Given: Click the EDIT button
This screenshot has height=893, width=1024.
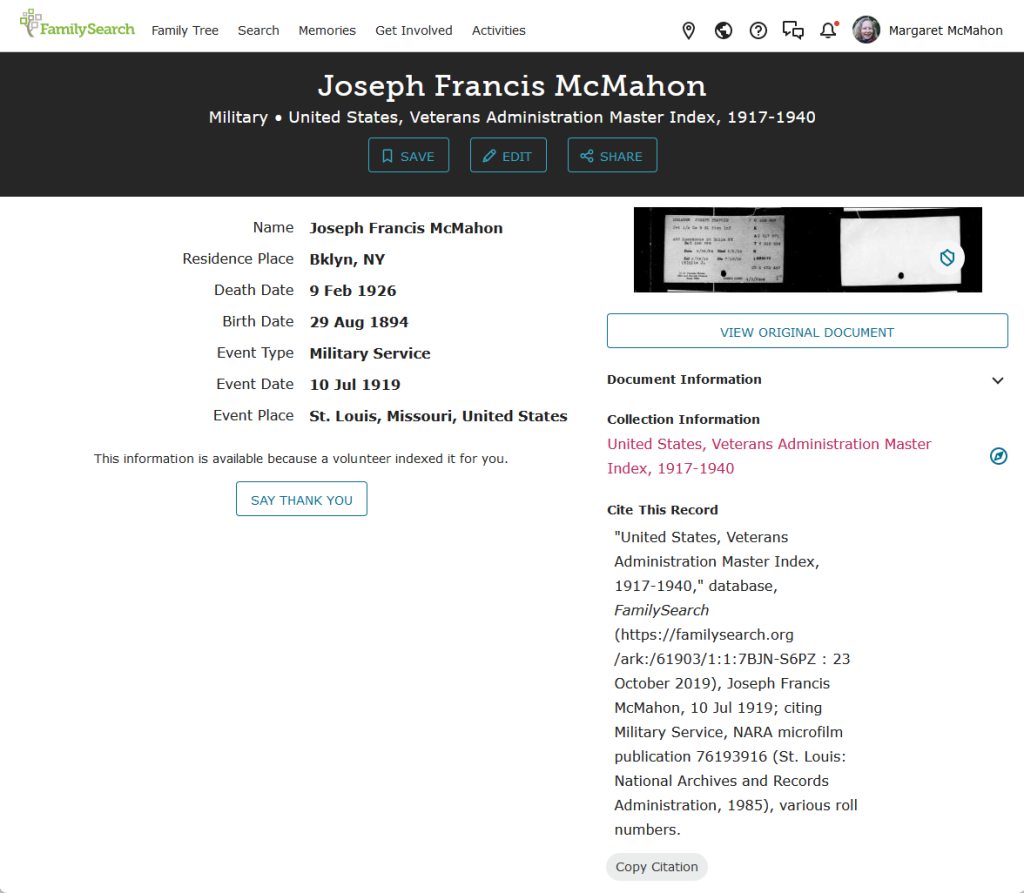Looking at the screenshot, I should [508, 155].
